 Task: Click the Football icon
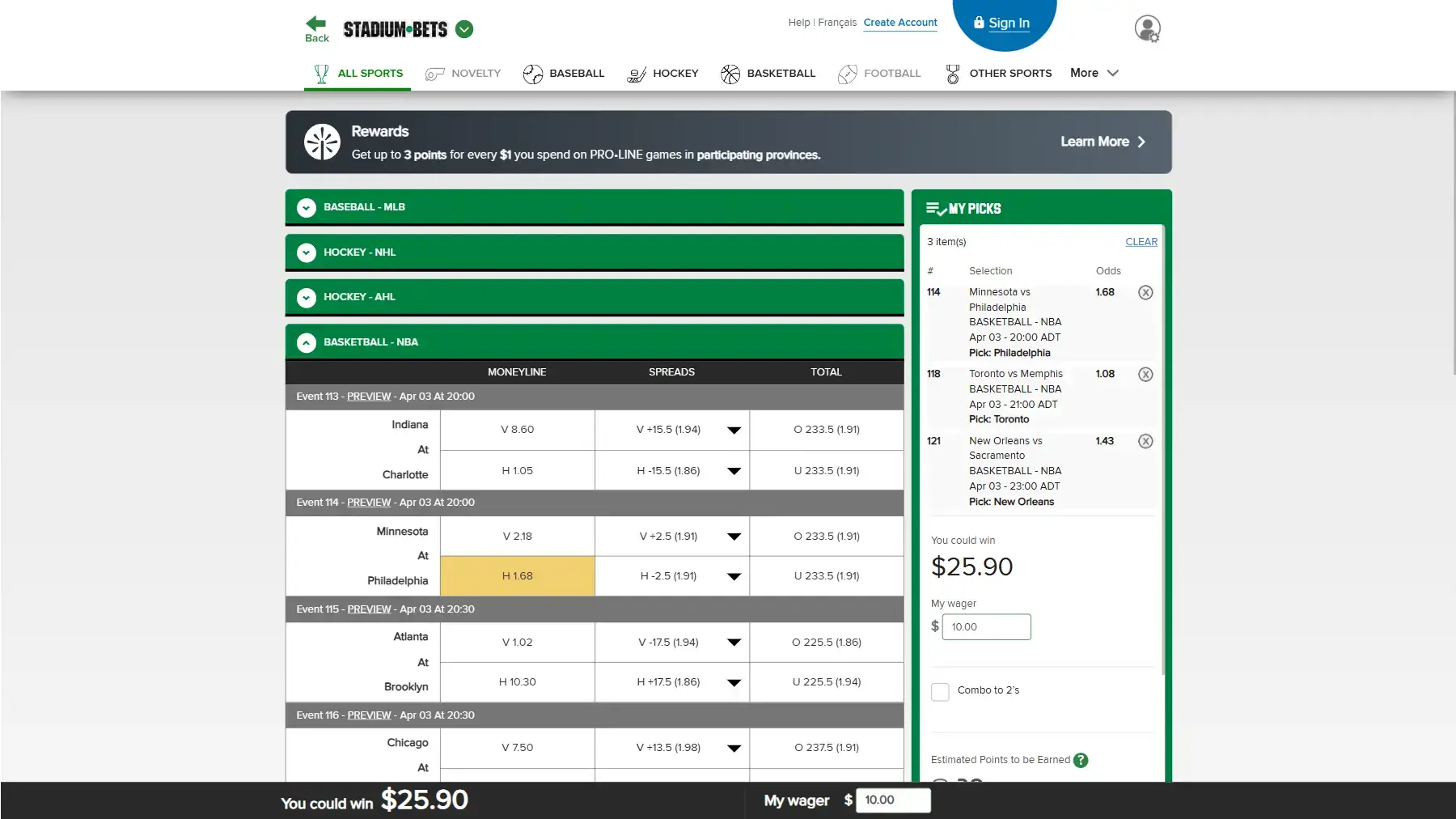click(x=848, y=74)
